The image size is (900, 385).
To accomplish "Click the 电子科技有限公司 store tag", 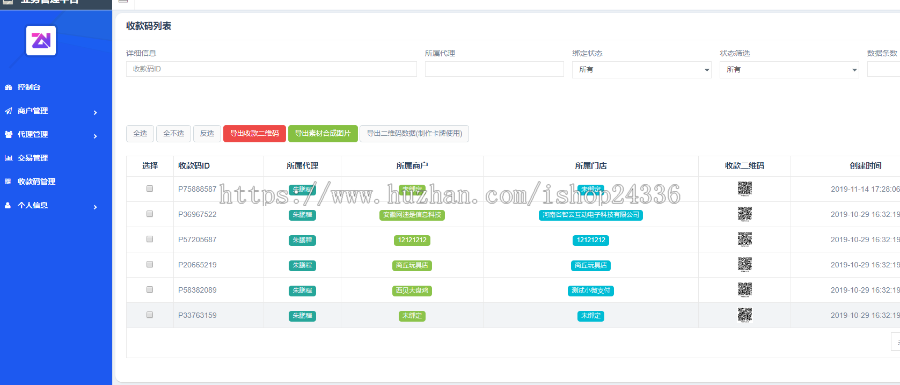I will [x=591, y=215].
